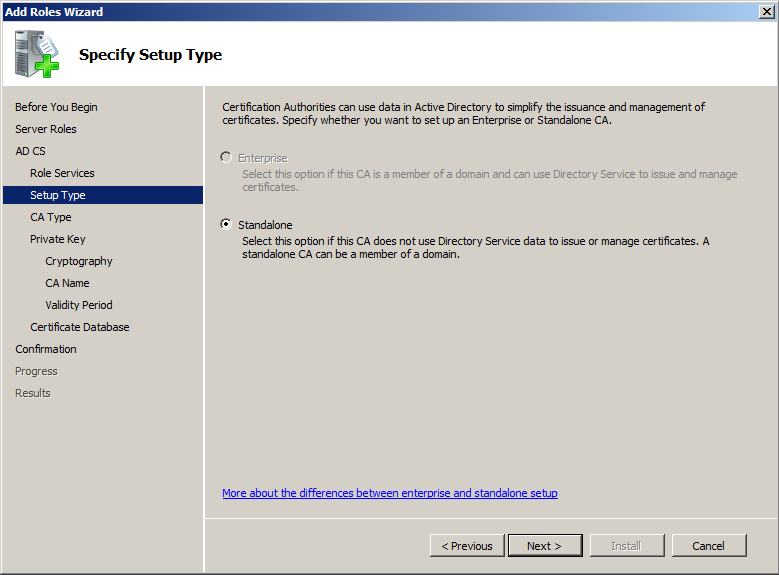Jump to the Confirmation step
Viewport: 779px width, 575px height.
tap(46, 349)
